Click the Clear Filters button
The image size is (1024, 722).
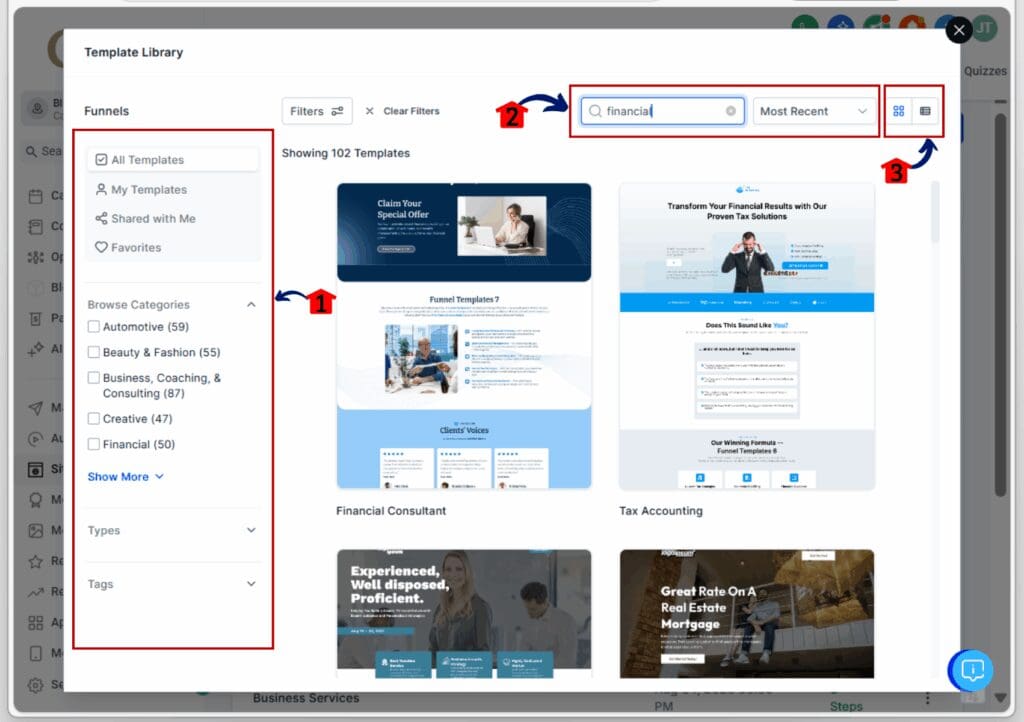[x=402, y=111]
